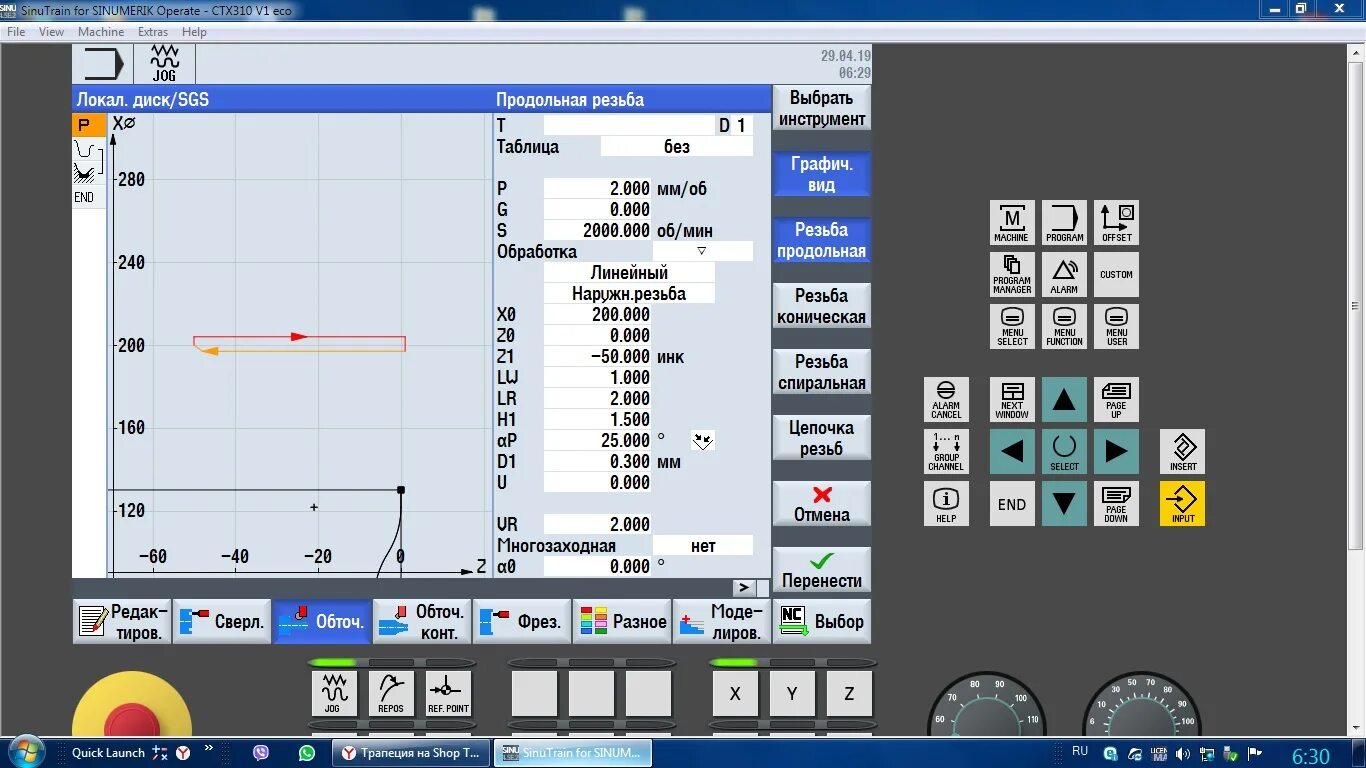This screenshot has width=1366, height=768.
Task: Click the Цепочка резьб softkey
Action: tap(821, 438)
